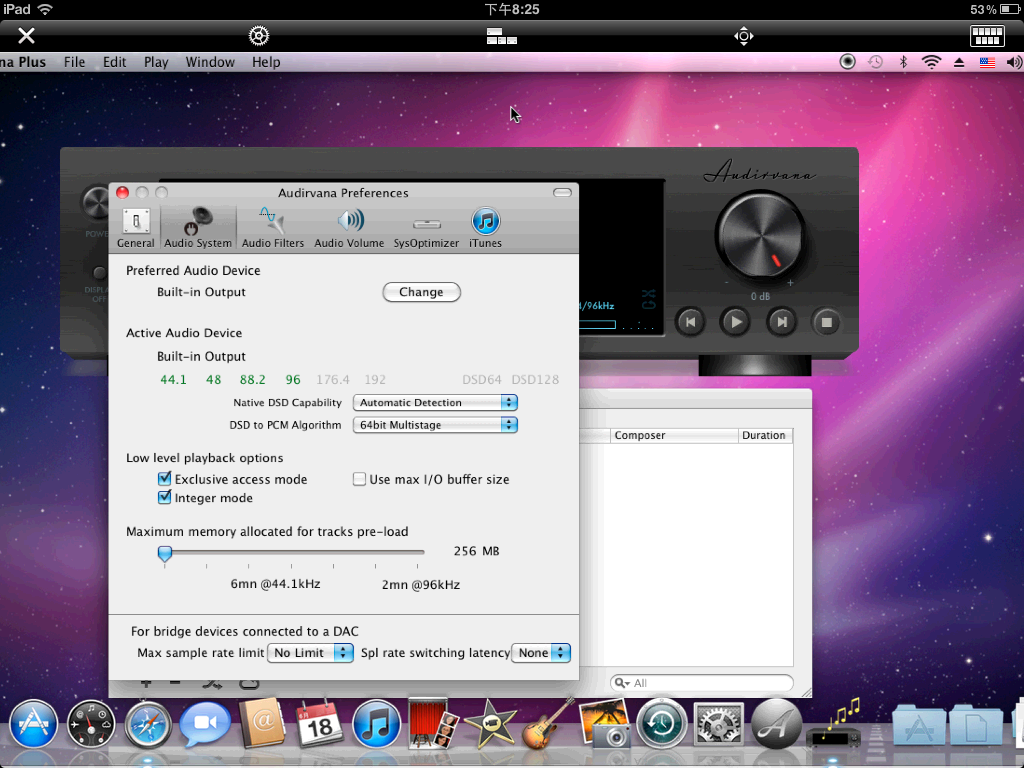Click the playlist search field

[x=701, y=682]
